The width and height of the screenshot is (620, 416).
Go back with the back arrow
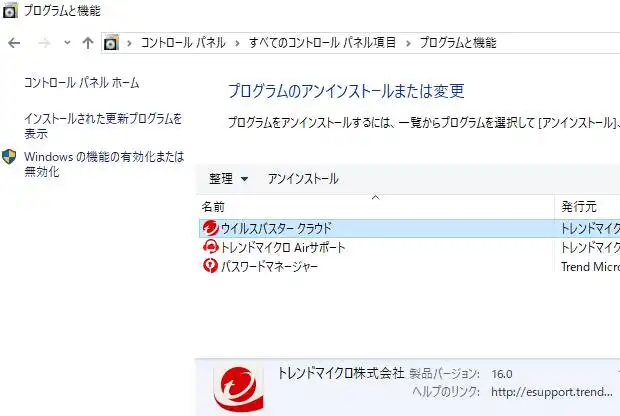pyautogui.click(x=14, y=43)
